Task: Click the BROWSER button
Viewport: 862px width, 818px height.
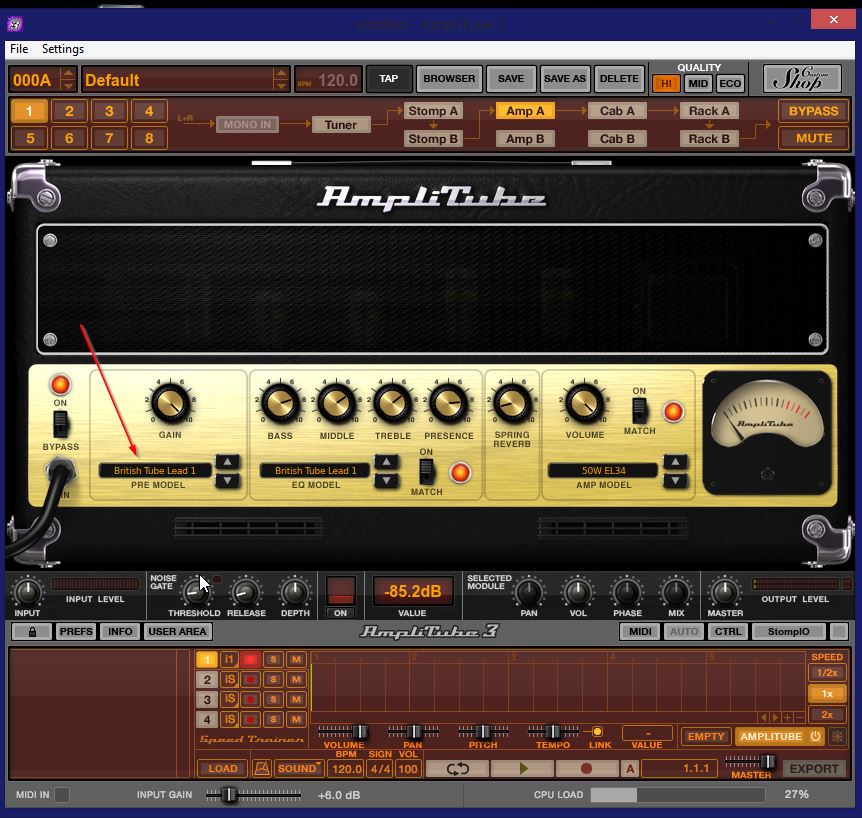Action: (x=449, y=79)
